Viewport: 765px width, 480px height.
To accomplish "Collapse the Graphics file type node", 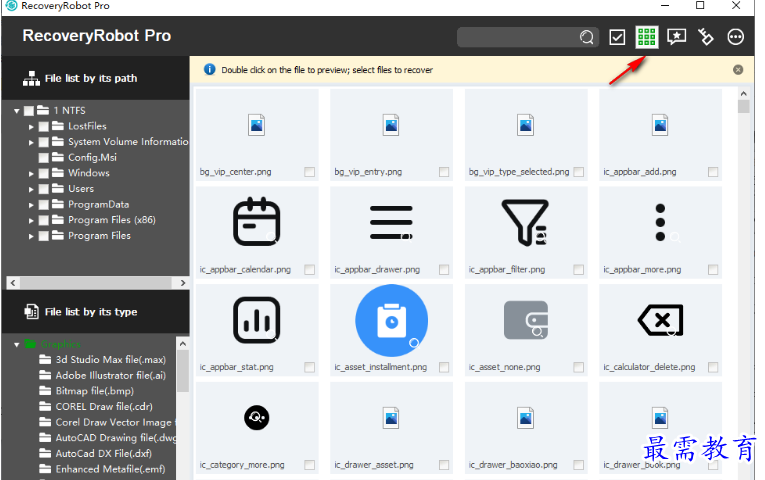I will tap(17, 344).
